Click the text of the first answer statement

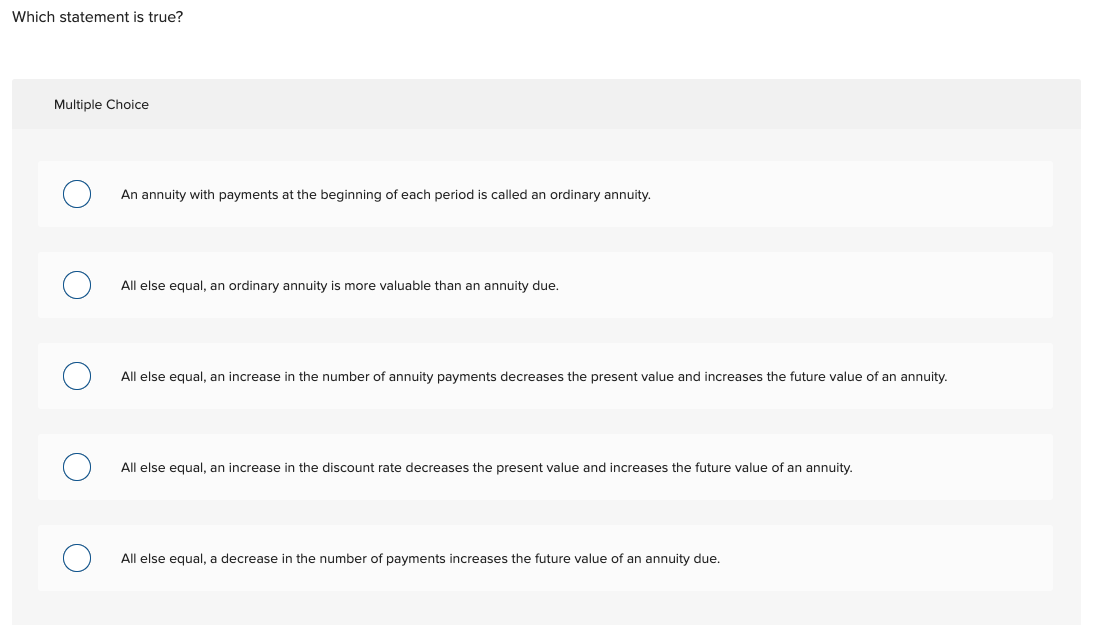tap(386, 194)
